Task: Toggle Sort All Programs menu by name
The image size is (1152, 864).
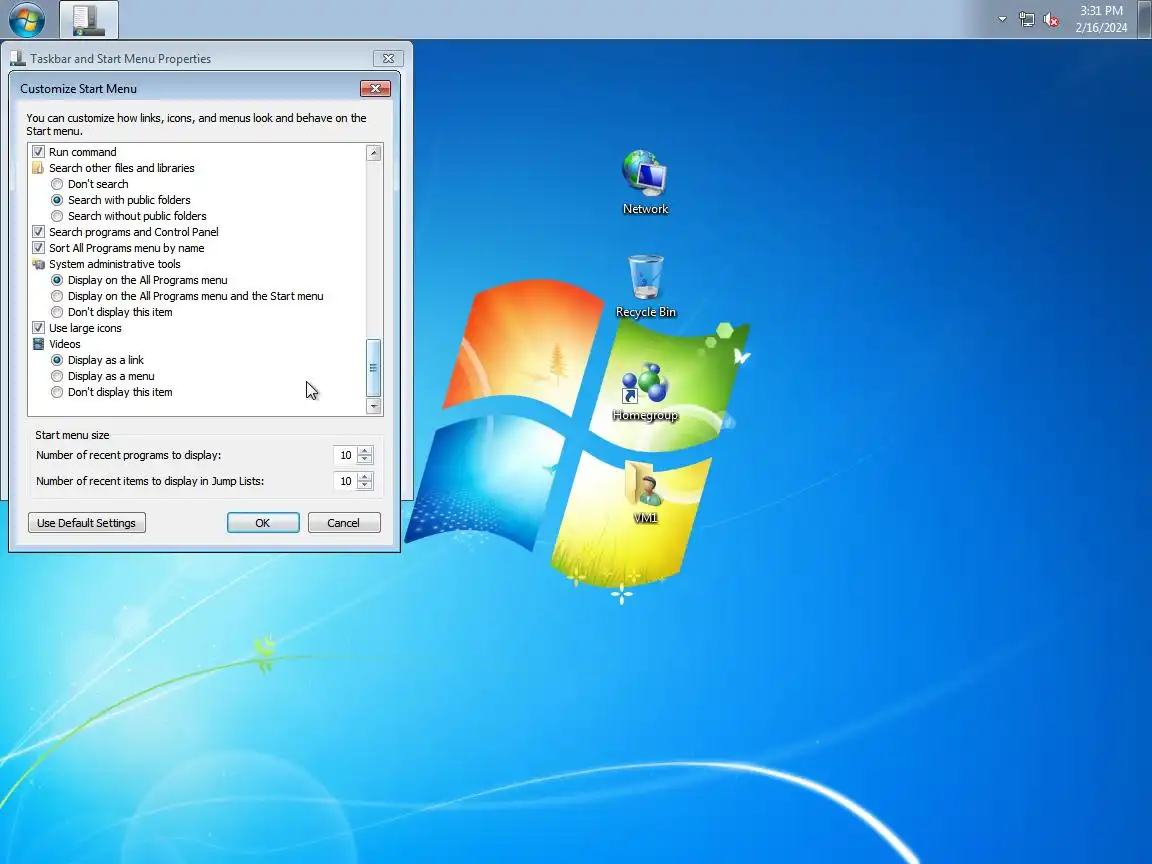Action: 38,248
